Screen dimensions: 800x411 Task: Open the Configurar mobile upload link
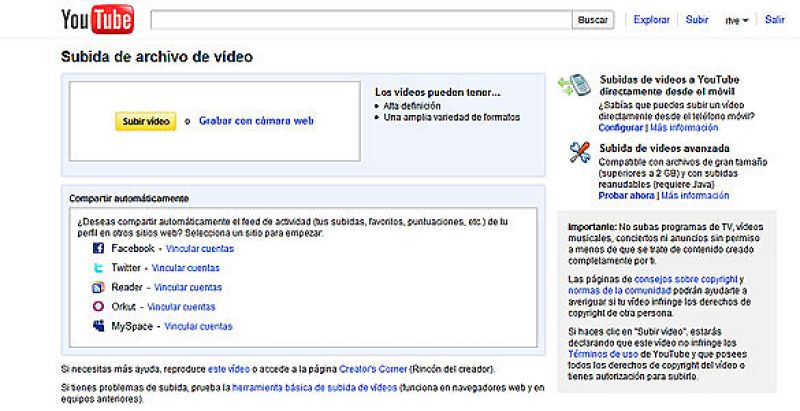(621, 128)
